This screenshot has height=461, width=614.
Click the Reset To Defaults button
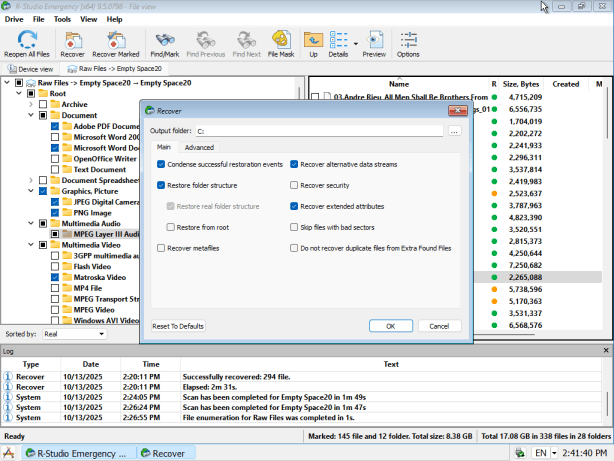click(x=178, y=326)
